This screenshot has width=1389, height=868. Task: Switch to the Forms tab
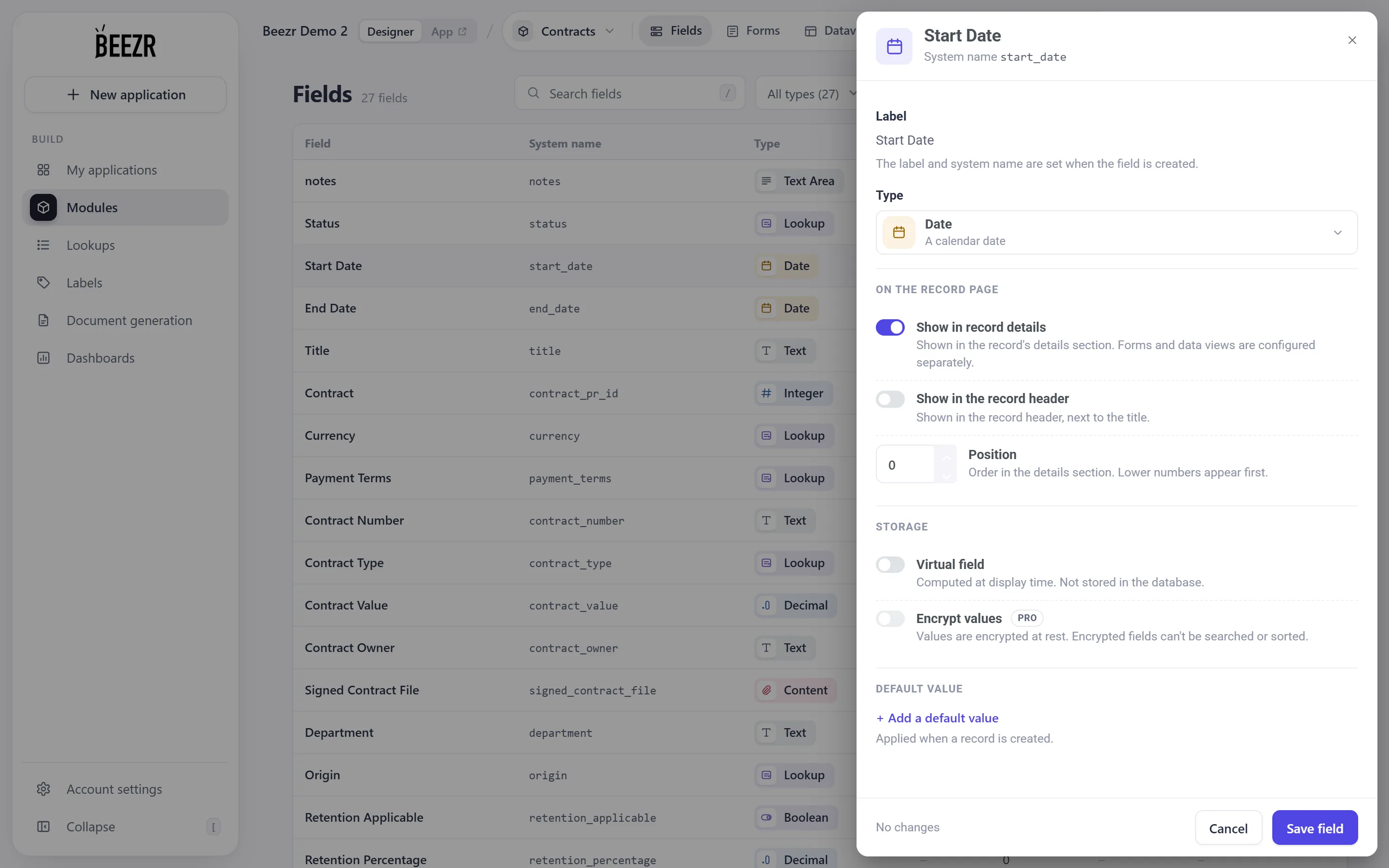753,31
